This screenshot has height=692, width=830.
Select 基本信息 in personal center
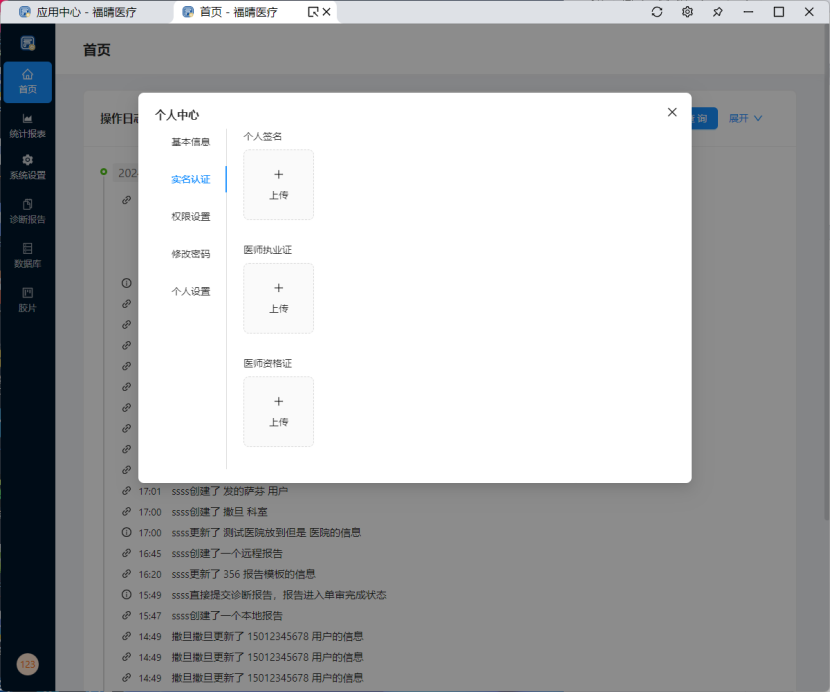point(190,141)
